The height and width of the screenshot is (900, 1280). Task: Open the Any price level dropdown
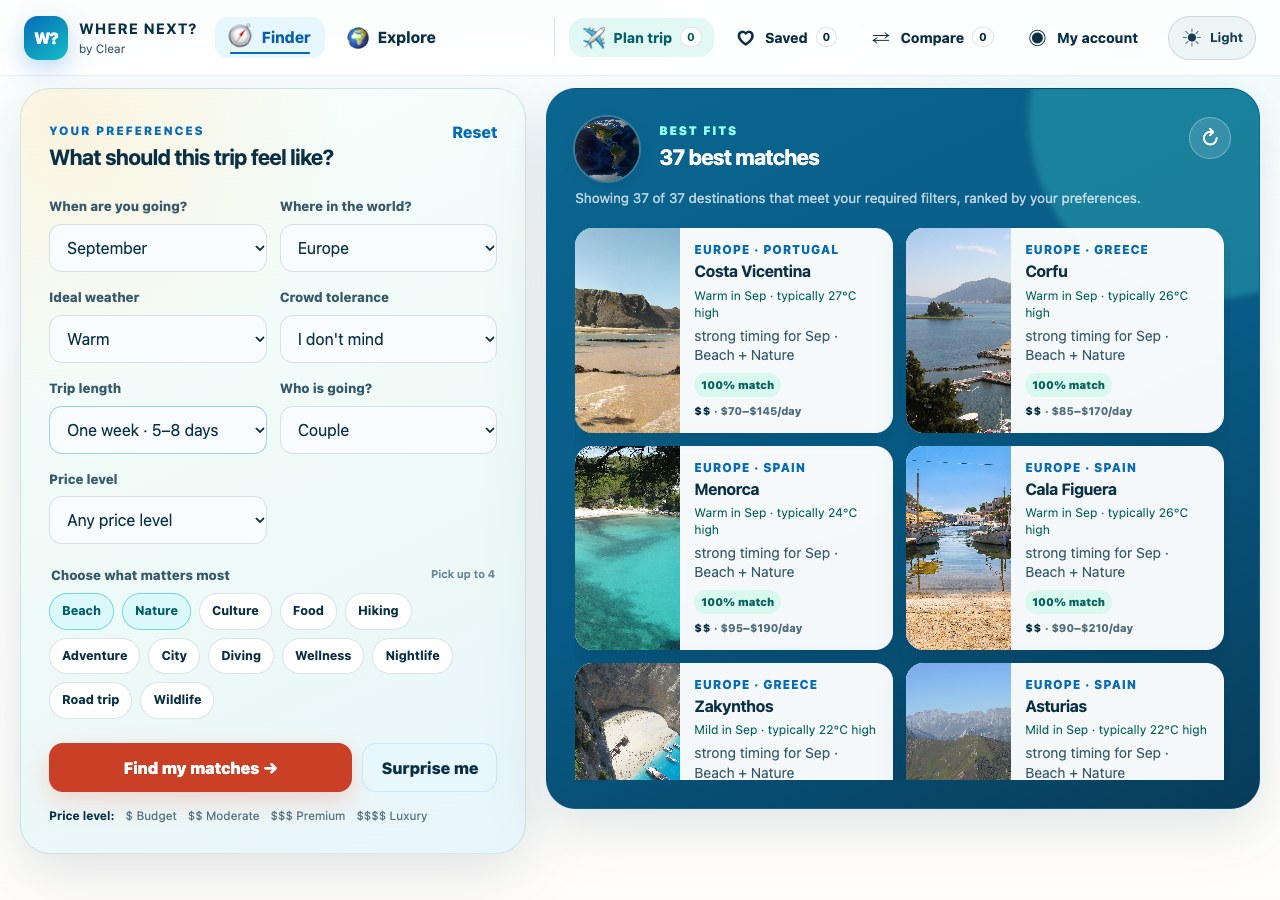coord(158,520)
